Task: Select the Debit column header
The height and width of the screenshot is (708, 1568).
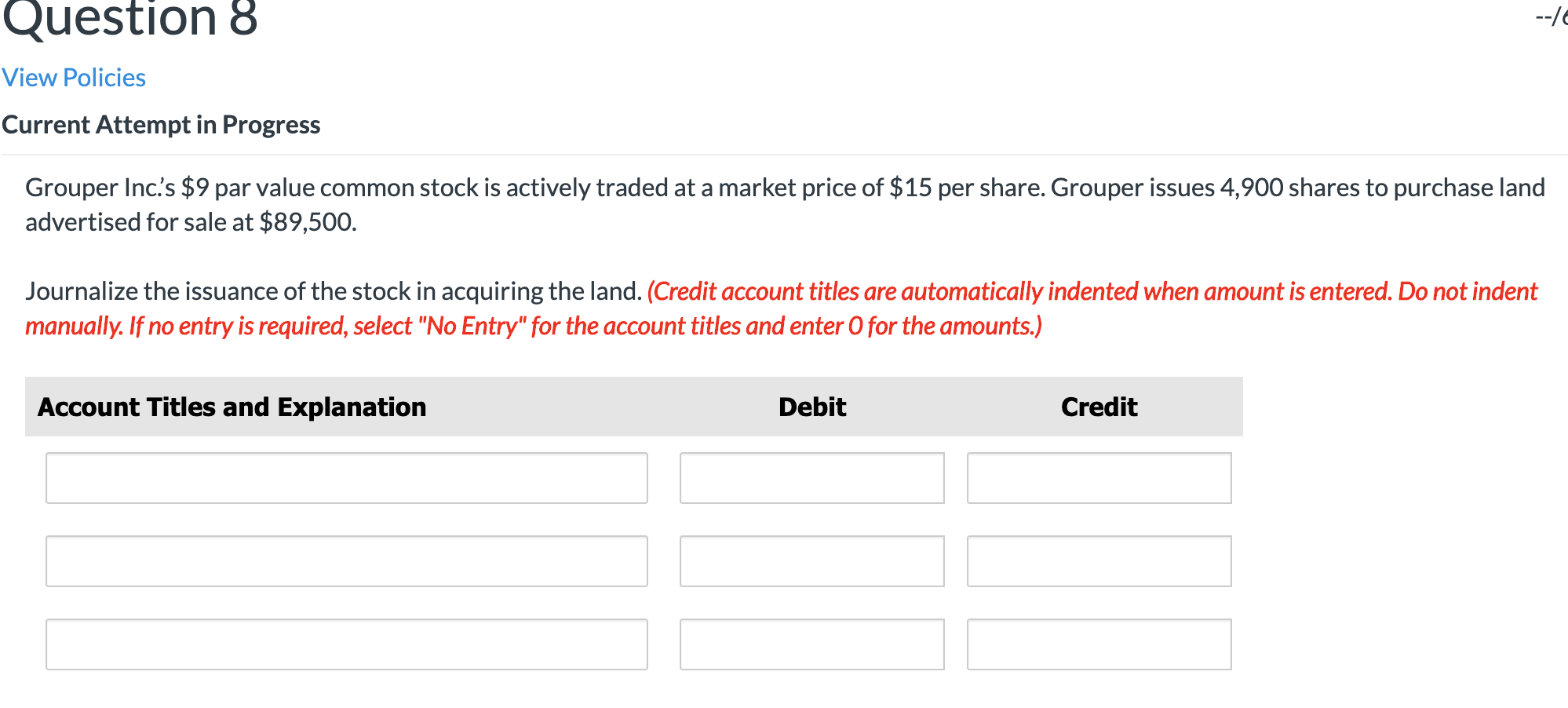Action: (811, 407)
